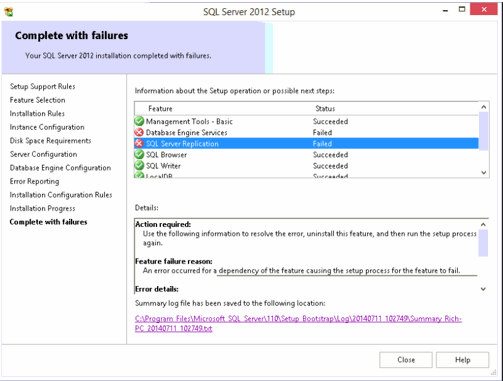The image size is (503, 381).
Task: Click the Feature failure reason heading
Action: (174, 261)
